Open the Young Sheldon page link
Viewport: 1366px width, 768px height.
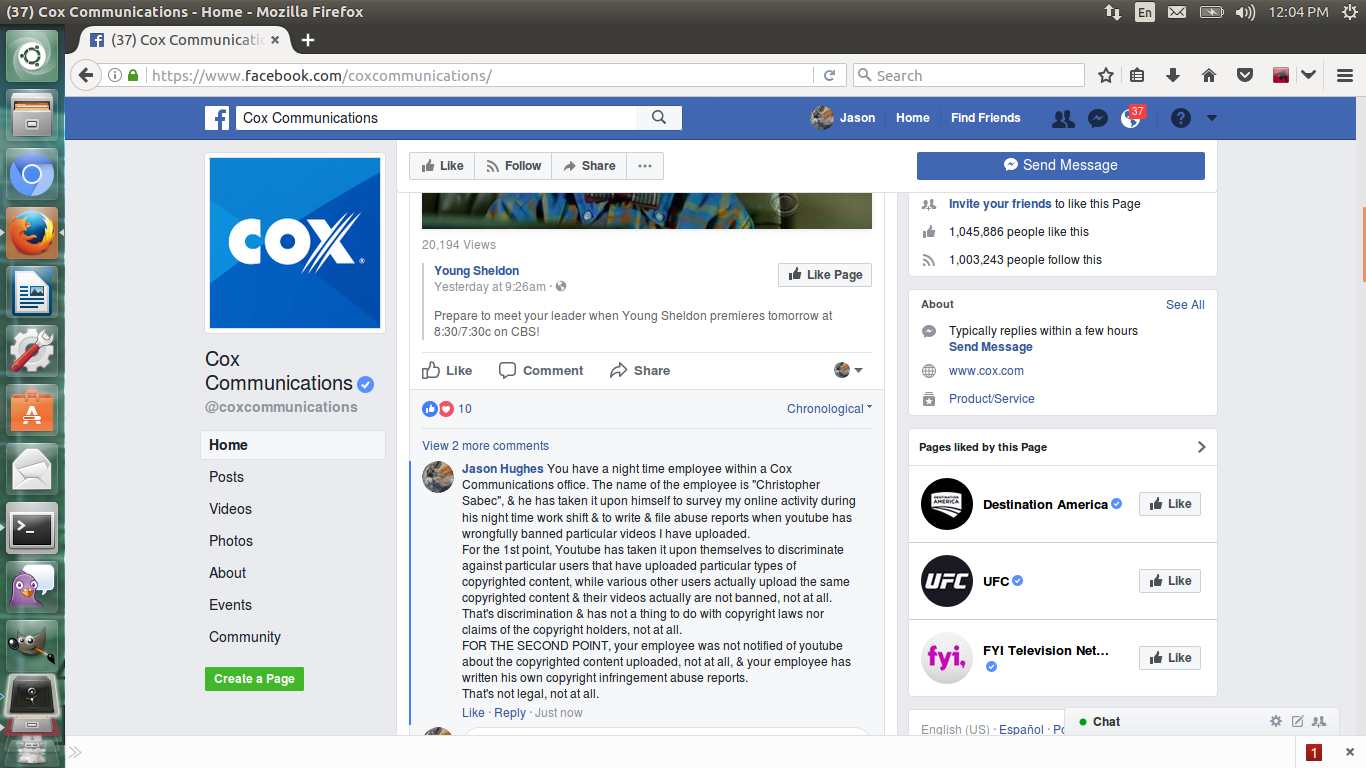476,271
